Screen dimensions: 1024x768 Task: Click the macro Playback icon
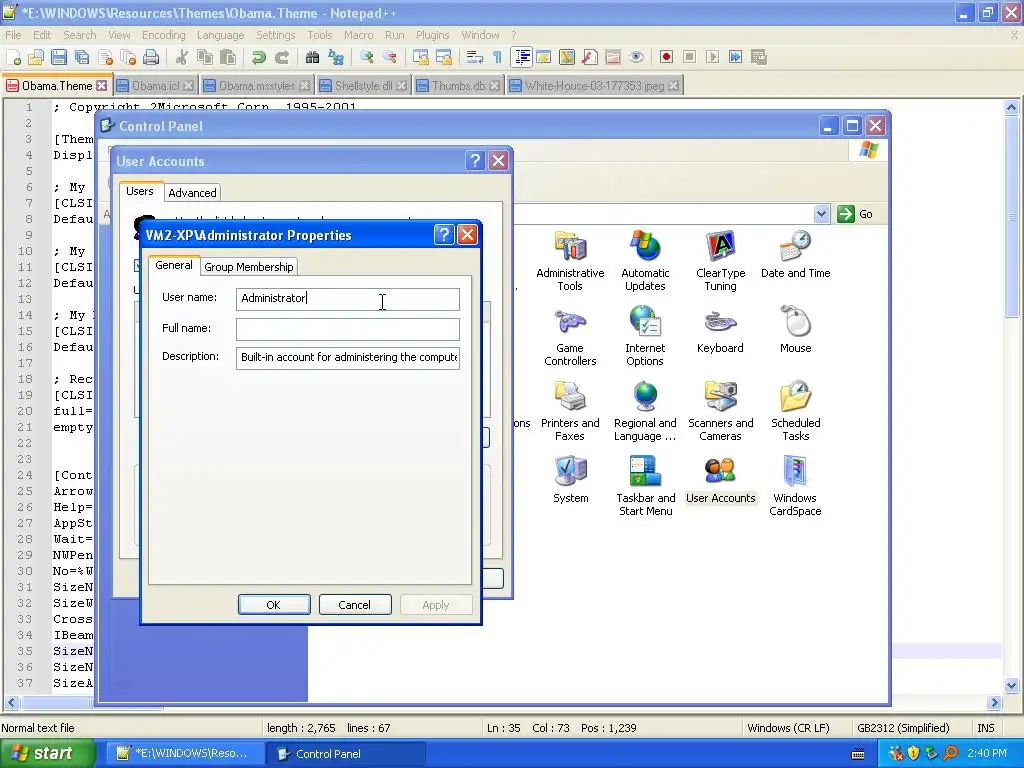click(x=712, y=57)
